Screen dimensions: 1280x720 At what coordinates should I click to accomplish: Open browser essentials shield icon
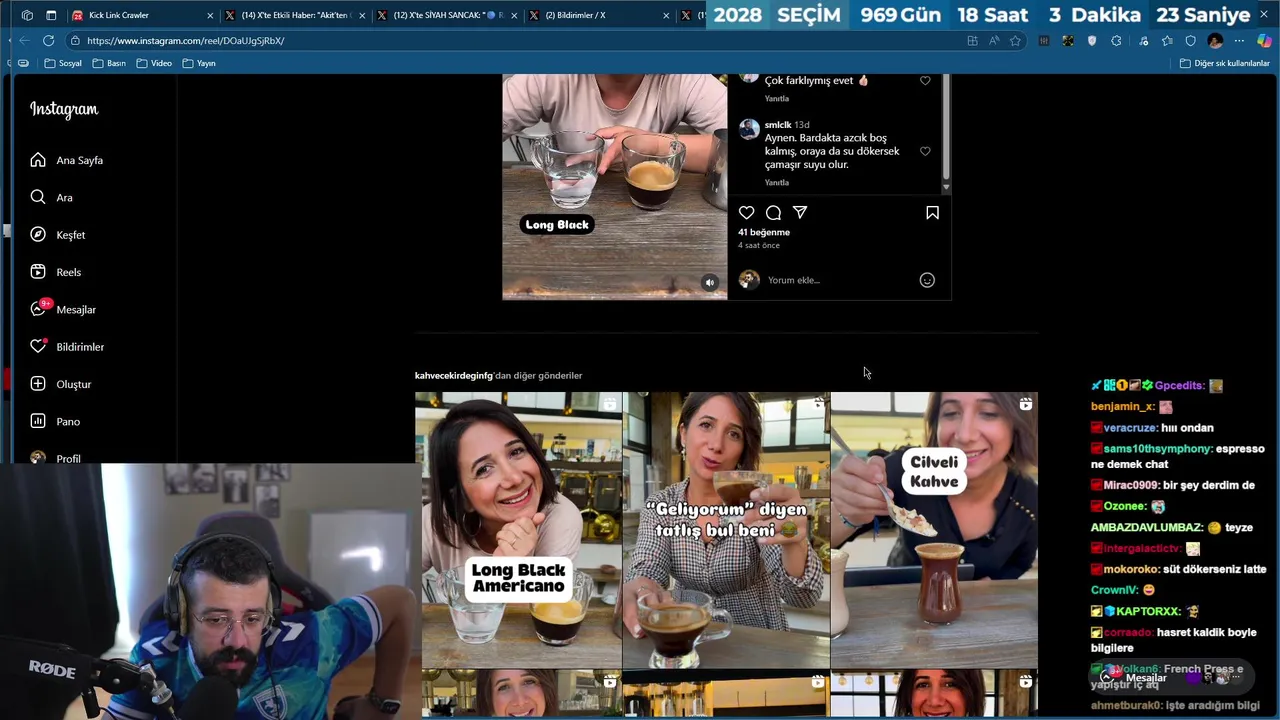(x=1190, y=41)
